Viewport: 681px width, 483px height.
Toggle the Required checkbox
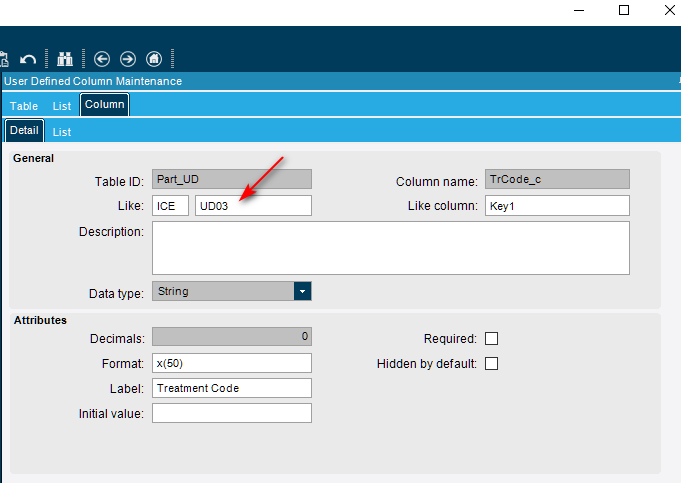point(491,338)
